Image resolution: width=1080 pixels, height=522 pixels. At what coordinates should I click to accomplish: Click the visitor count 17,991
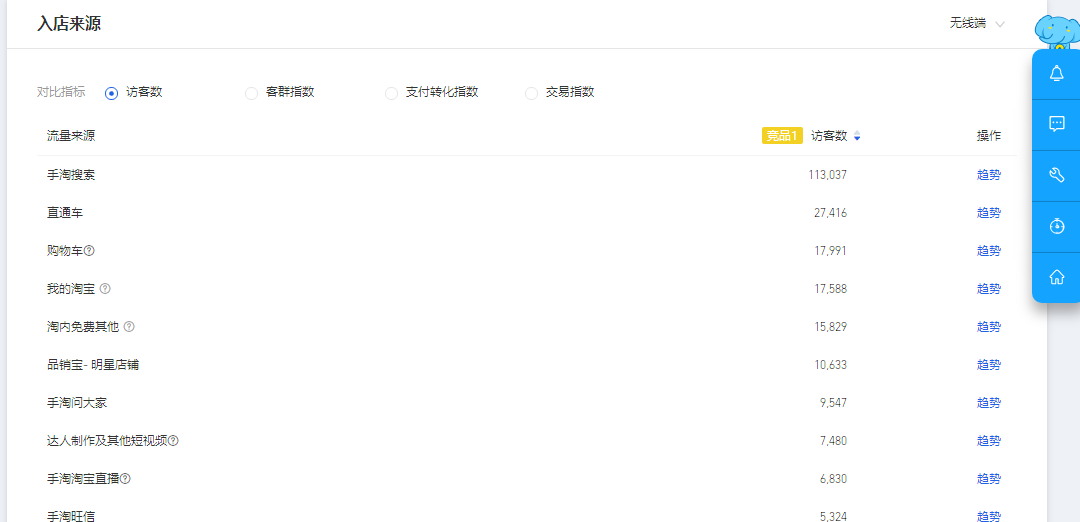click(x=830, y=251)
